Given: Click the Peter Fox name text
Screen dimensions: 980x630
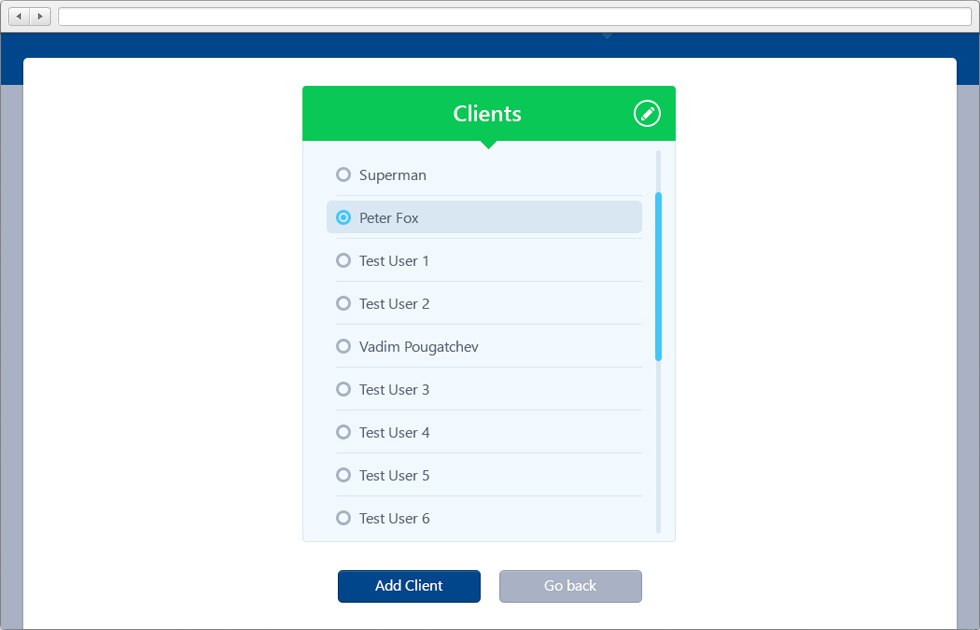Looking at the screenshot, I should 389,218.
